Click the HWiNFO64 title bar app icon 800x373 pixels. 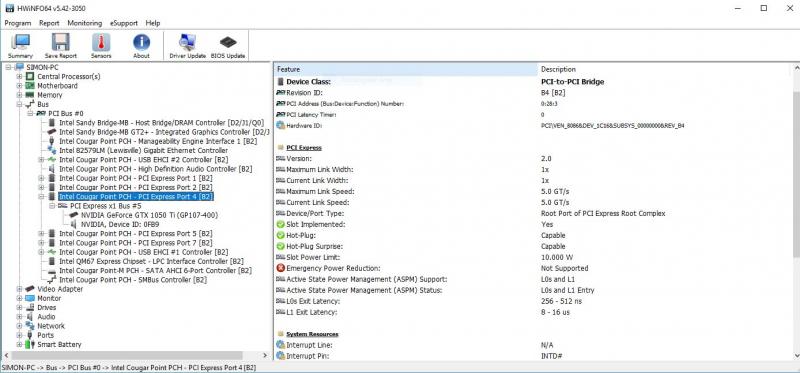click(x=9, y=9)
